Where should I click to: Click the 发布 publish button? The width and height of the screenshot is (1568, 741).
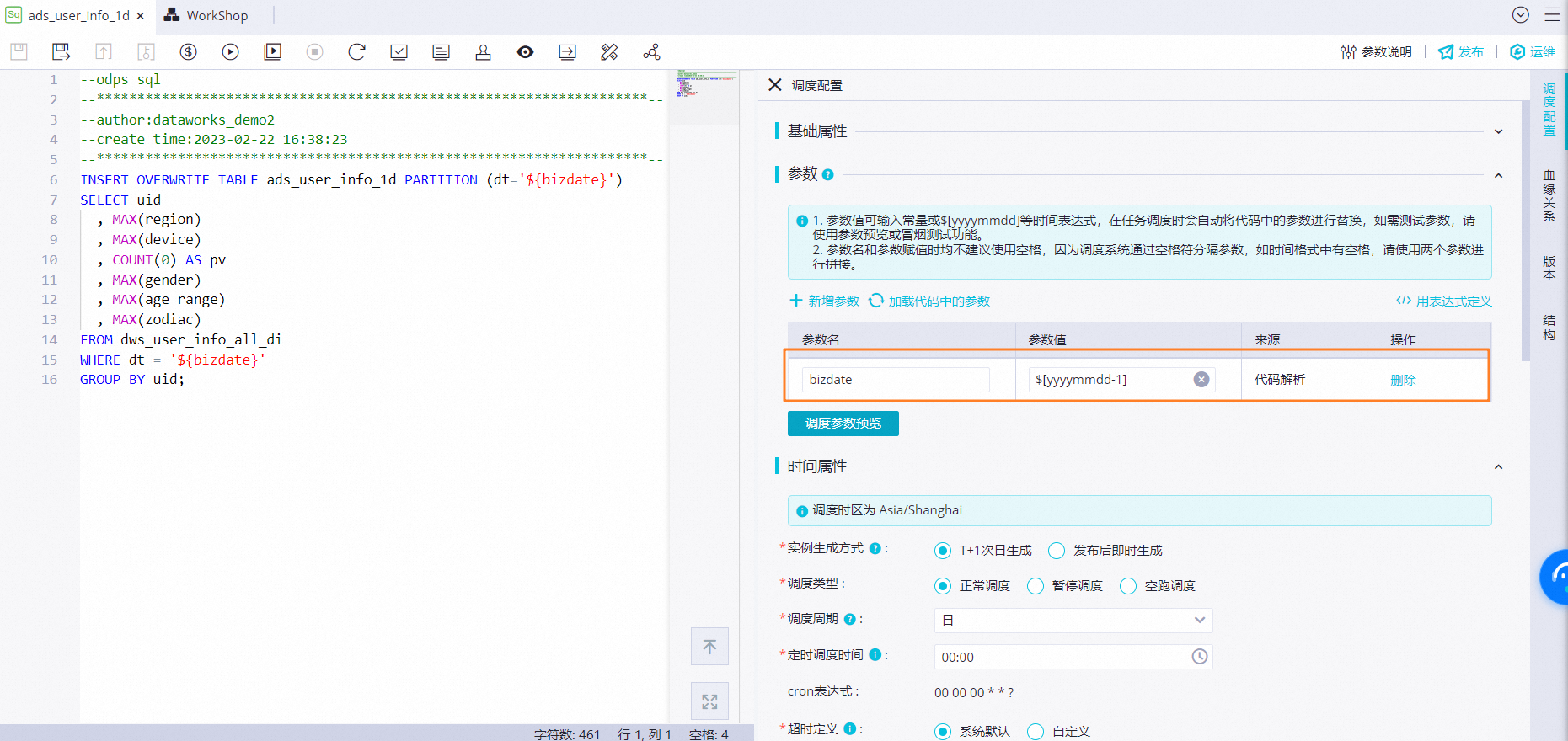(1461, 52)
